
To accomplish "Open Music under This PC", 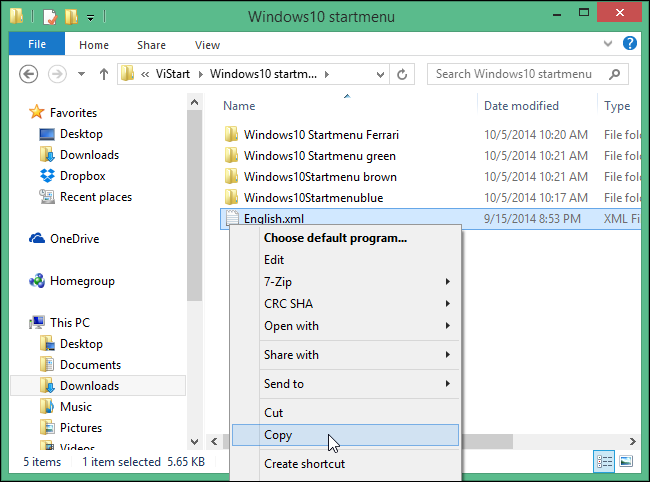I will [x=76, y=407].
